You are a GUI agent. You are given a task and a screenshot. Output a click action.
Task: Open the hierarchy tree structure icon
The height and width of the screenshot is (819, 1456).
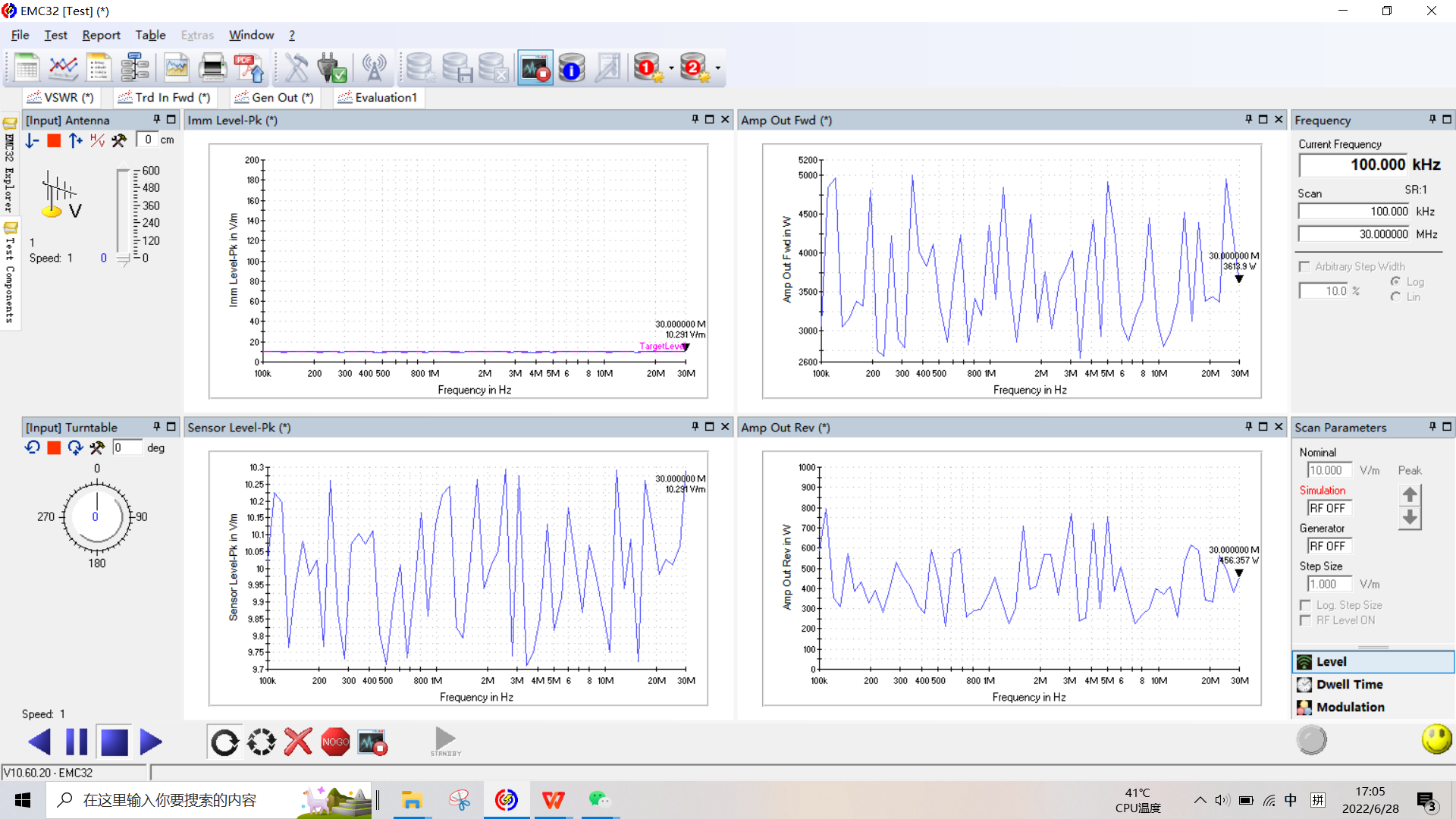tap(136, 67)
